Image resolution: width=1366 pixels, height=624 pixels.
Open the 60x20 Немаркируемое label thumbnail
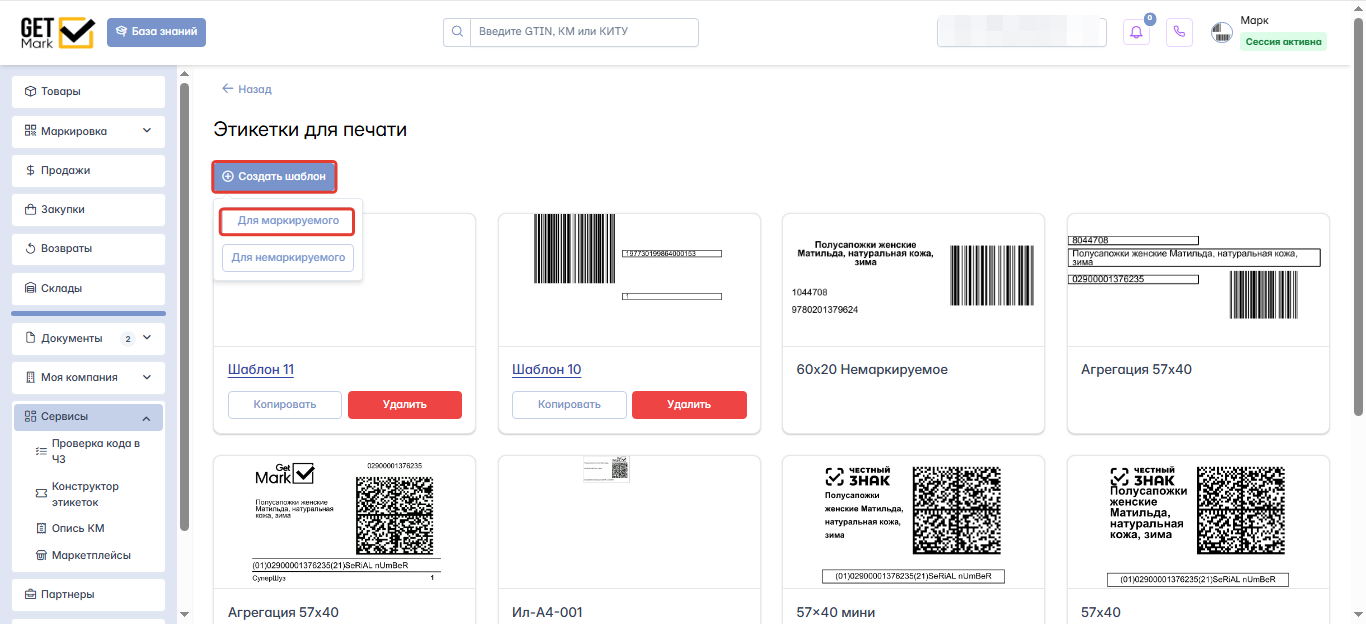coord(913,280)
